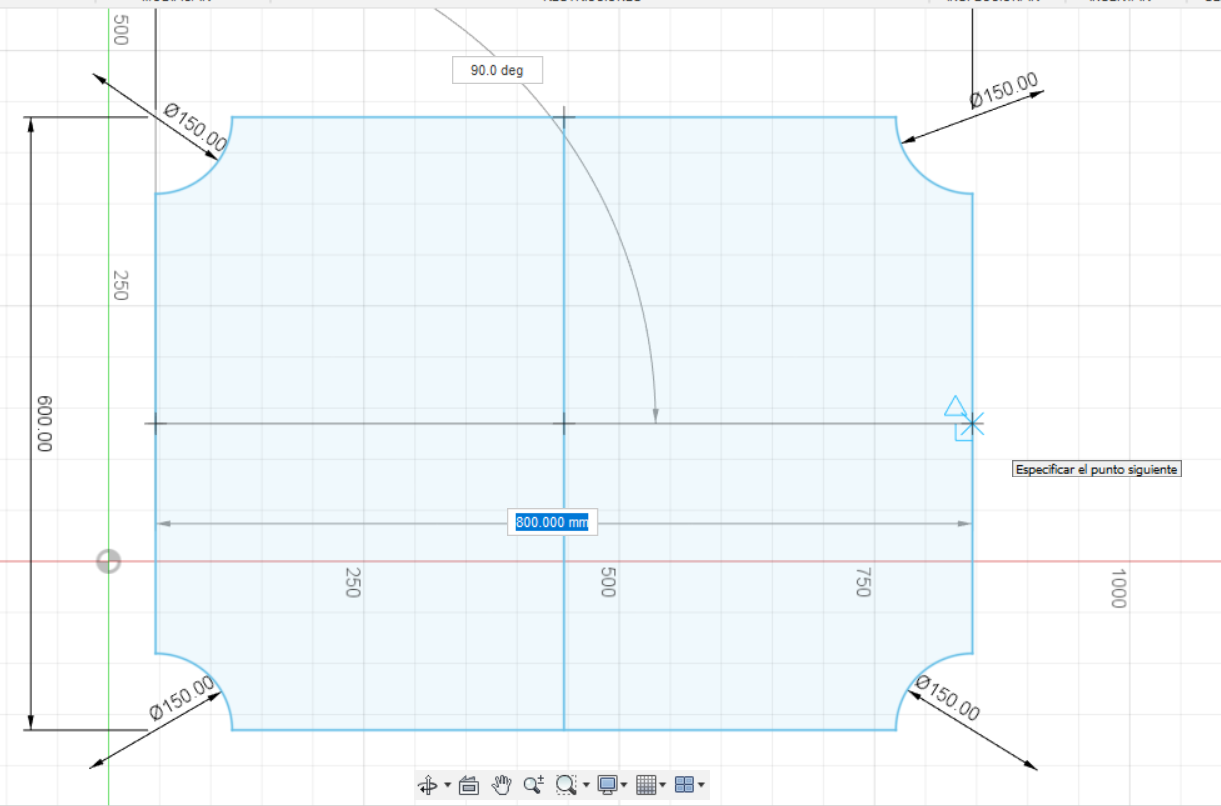Image resolution: width=1221 pixels, height=806 pixels.
Task: Select the 600.00 vertical dimension text
Action: click(43, 424)
